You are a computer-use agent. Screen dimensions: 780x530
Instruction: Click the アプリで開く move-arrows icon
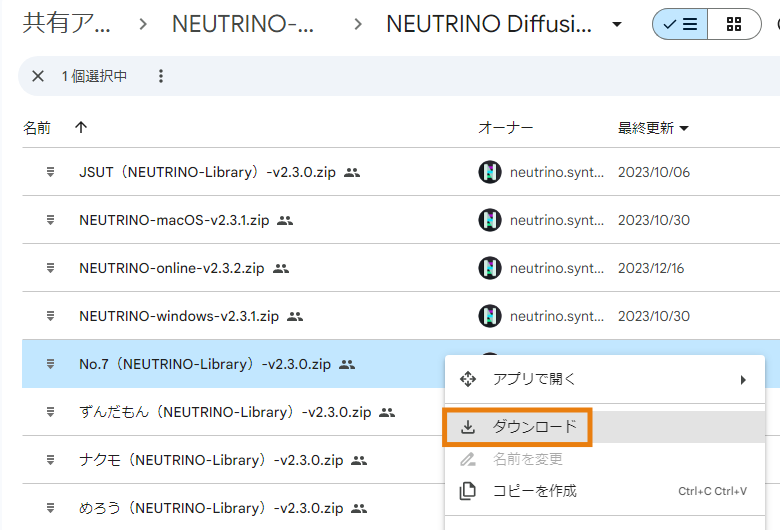point(468,379)
